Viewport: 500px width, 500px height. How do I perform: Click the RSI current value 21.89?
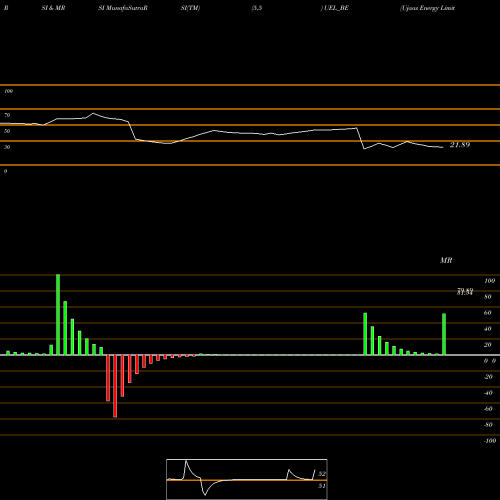tap(460, 145)
